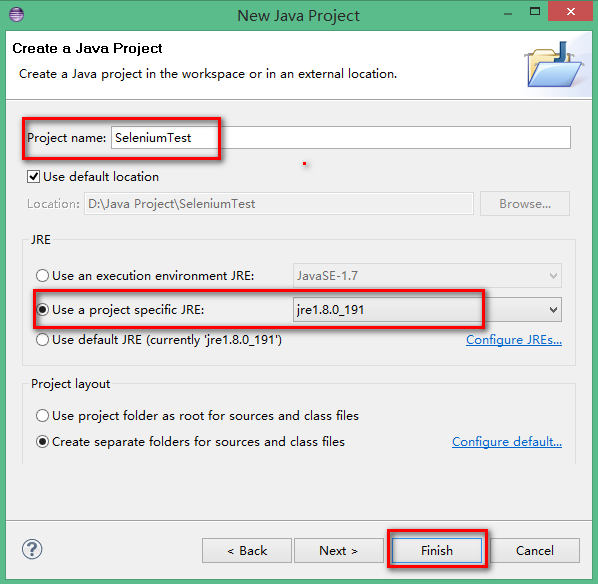Open the JavaSE-1.7 execution environment dropdown
Viewport: 598px width, 584px height.
tap(427, 275)
